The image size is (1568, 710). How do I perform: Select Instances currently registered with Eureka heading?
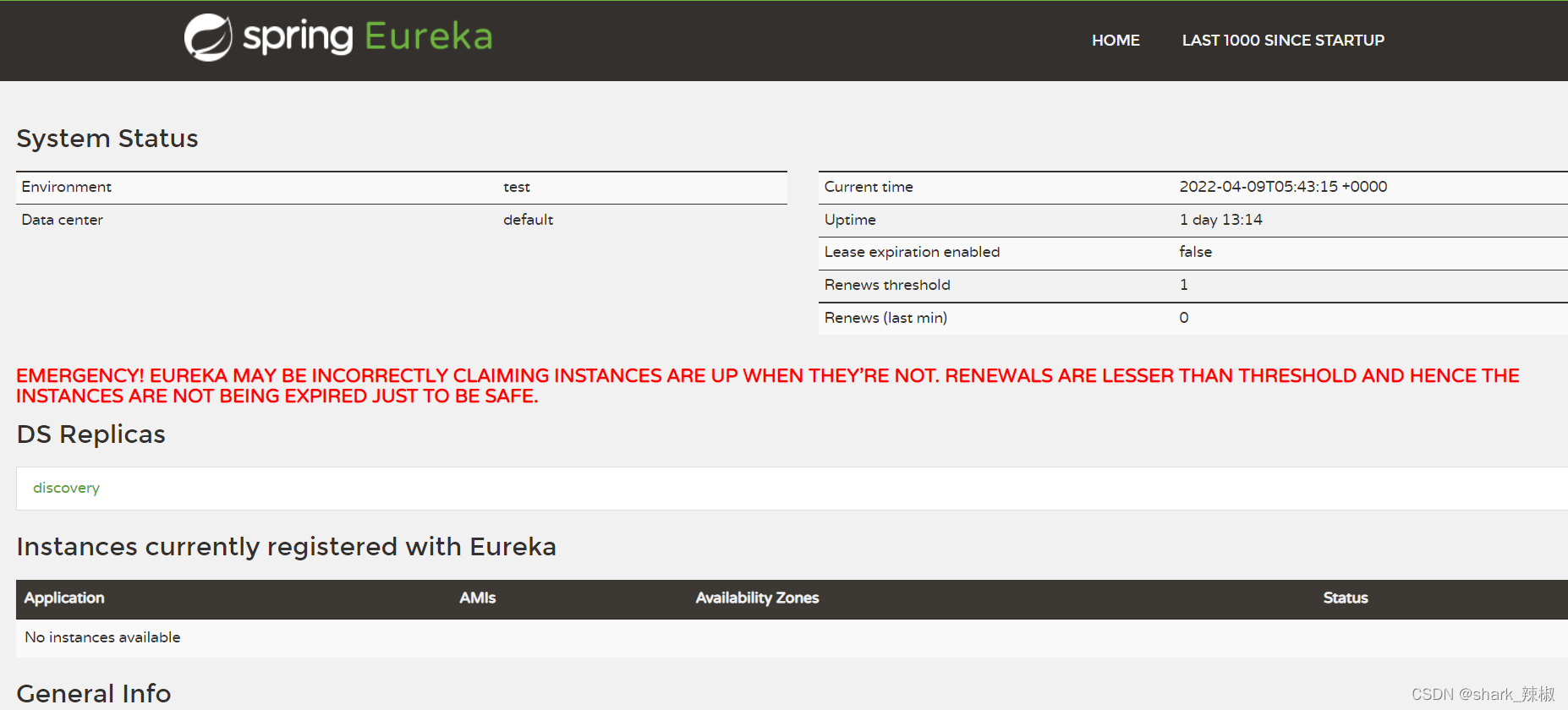287,547
